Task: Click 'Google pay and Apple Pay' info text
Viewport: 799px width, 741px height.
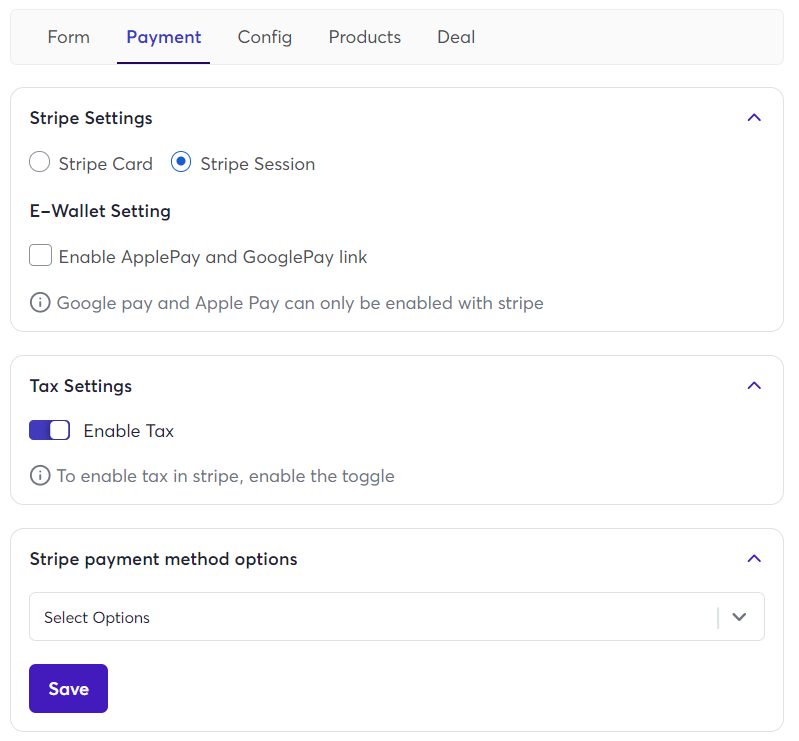Action: coord(300,303)
